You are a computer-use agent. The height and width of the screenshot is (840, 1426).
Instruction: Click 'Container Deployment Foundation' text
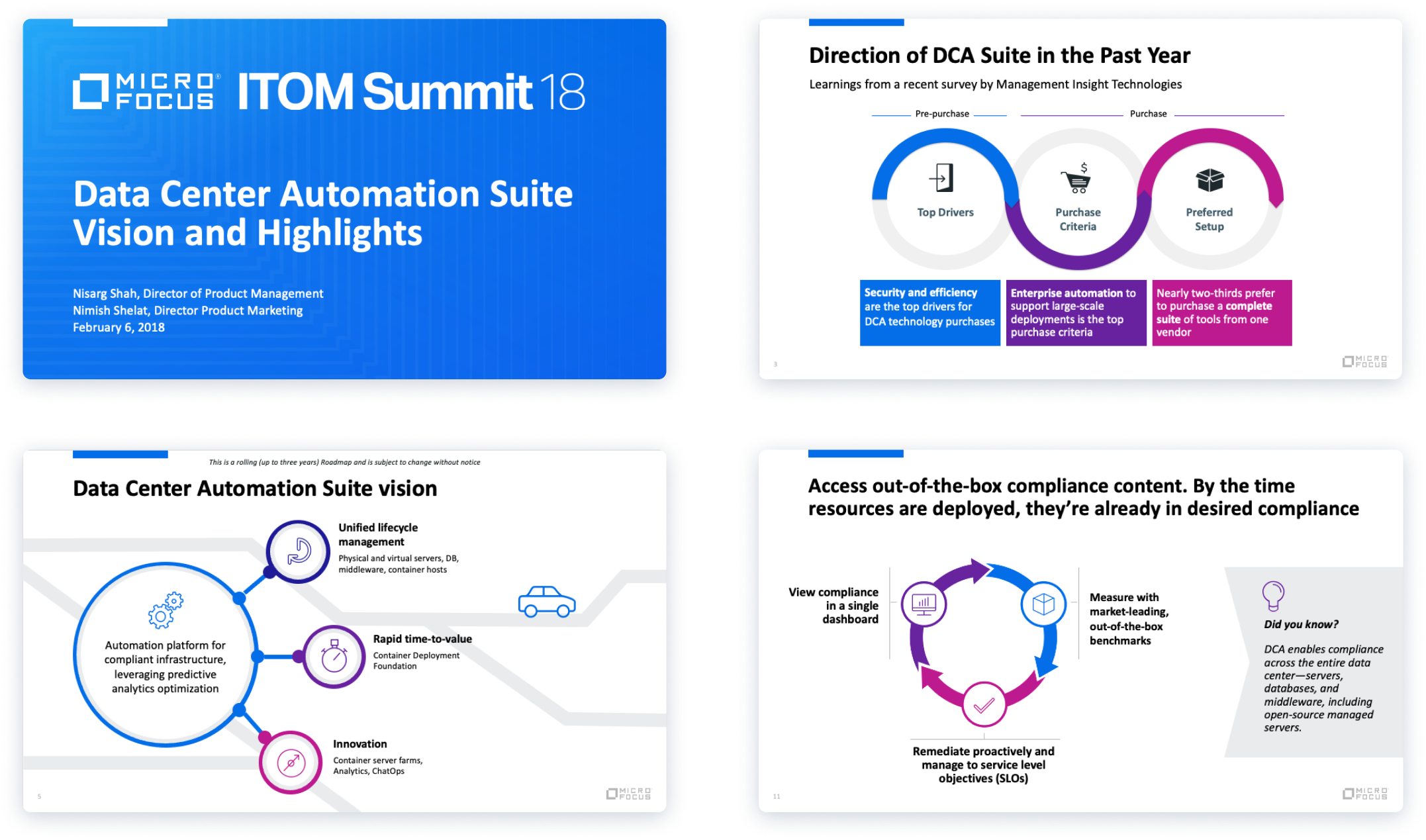point(416,661)
